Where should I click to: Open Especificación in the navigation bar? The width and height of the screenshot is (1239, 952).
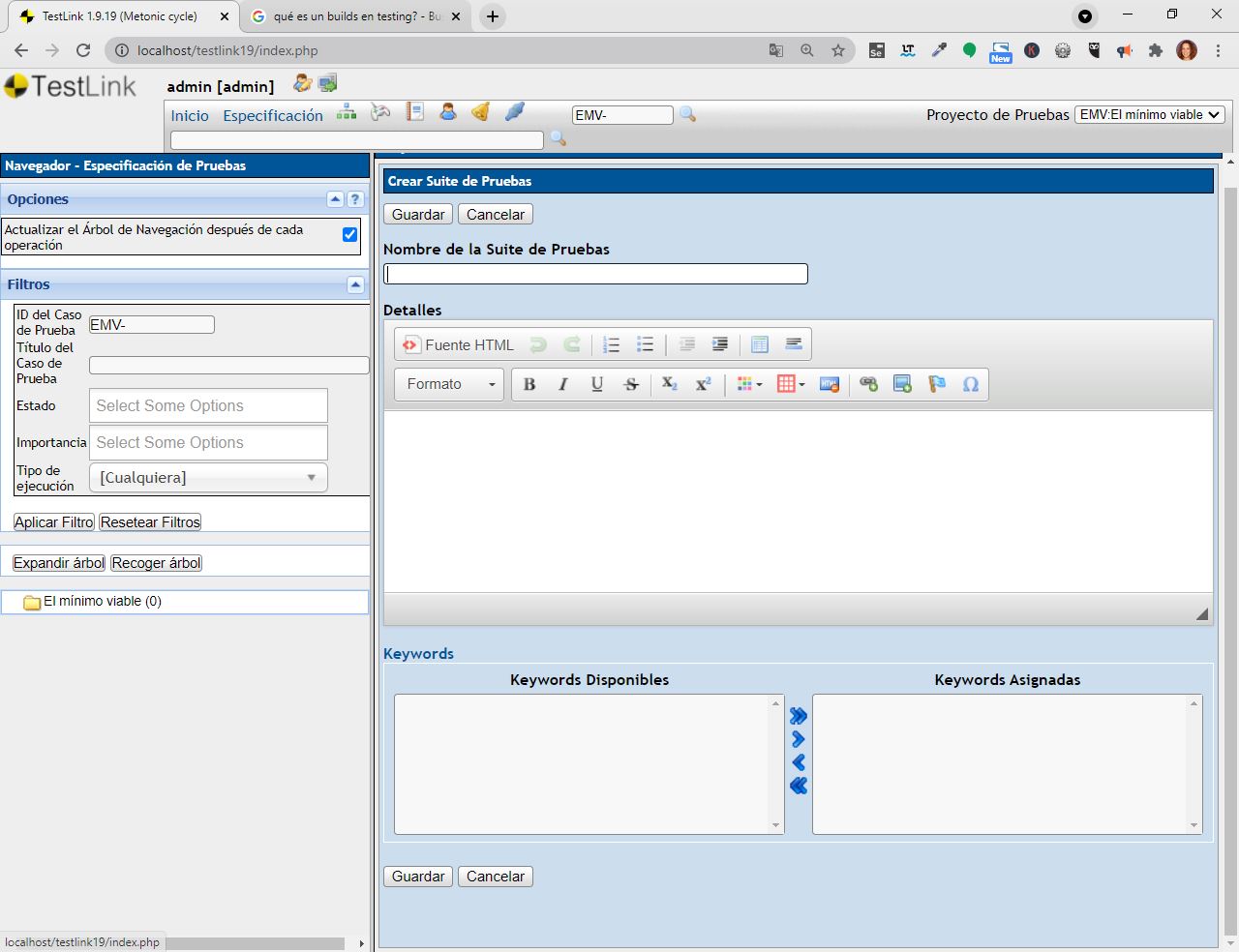tap(273, 115)
